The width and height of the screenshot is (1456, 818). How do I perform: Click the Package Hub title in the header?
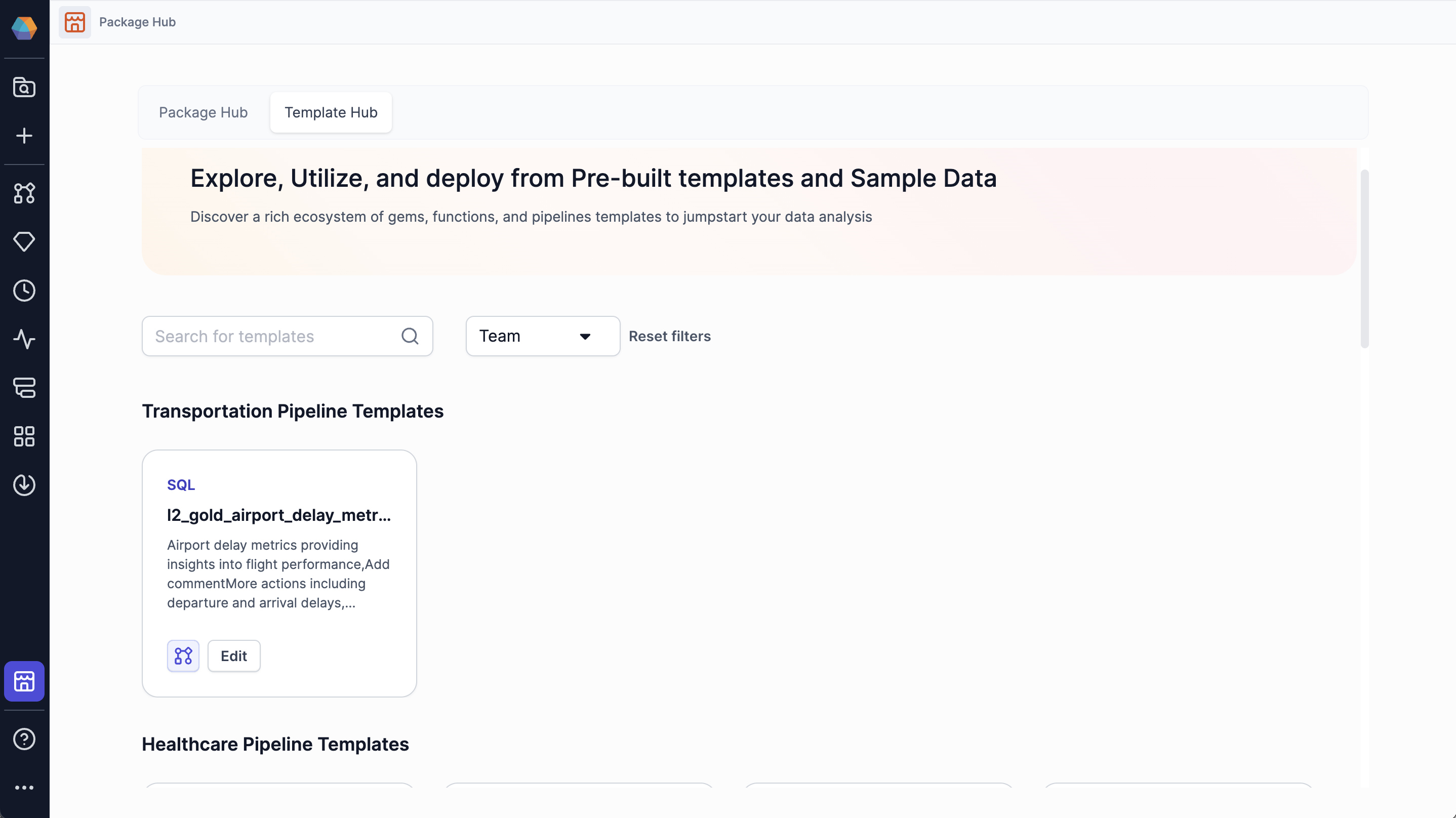coord(137,22)
